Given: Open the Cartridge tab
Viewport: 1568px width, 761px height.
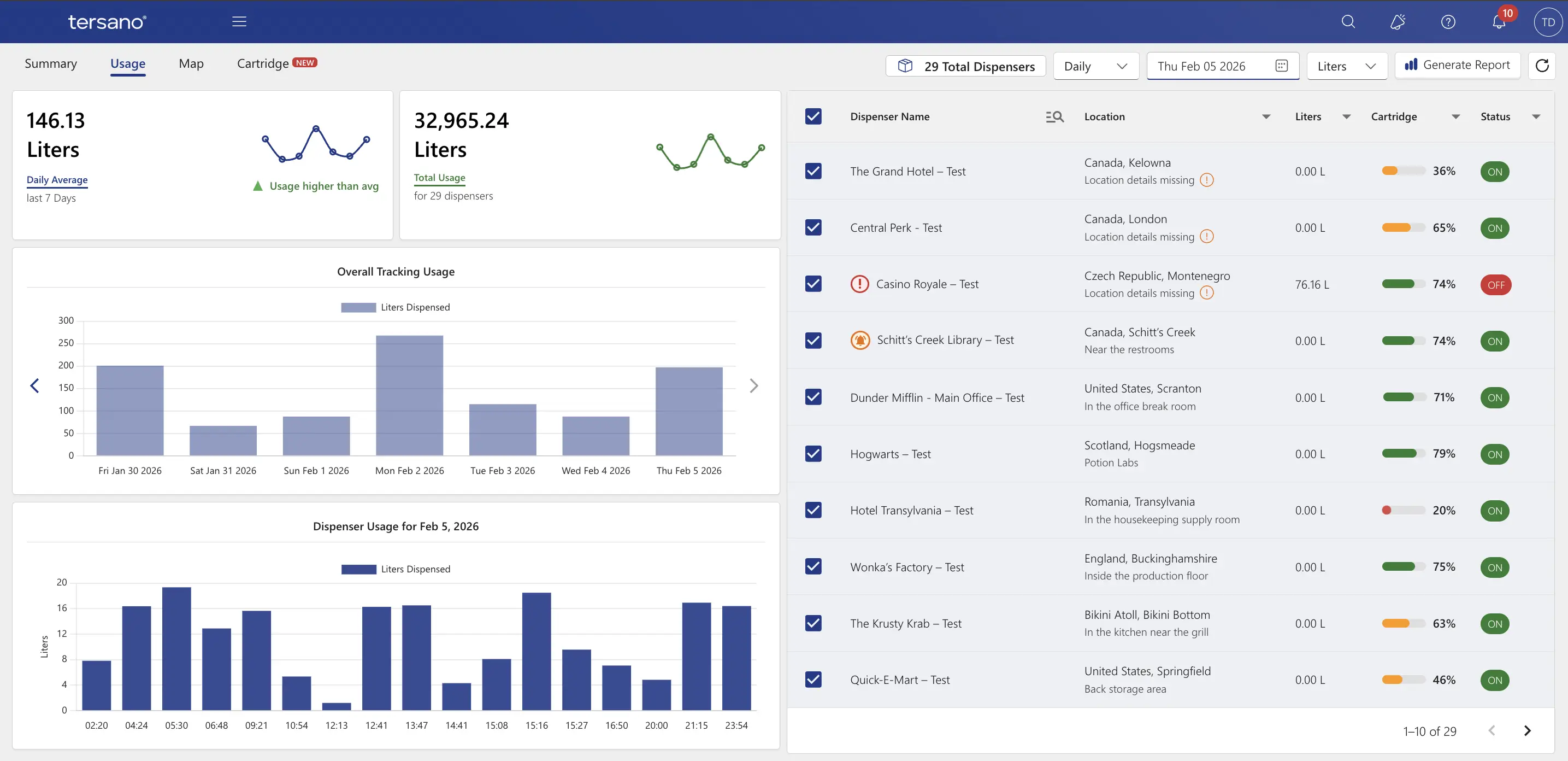Looking at the screenshot, I should (263, 64).
